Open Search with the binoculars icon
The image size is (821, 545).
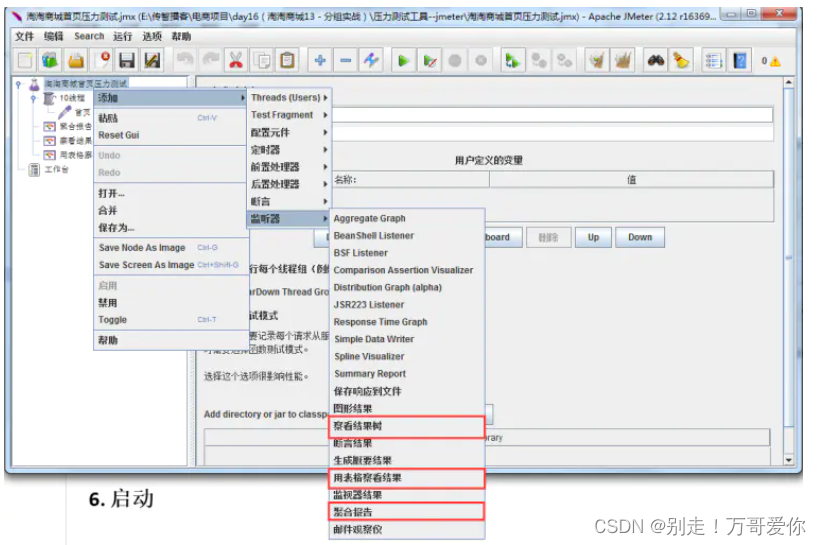pyautogui.click(x=656, y=61)
